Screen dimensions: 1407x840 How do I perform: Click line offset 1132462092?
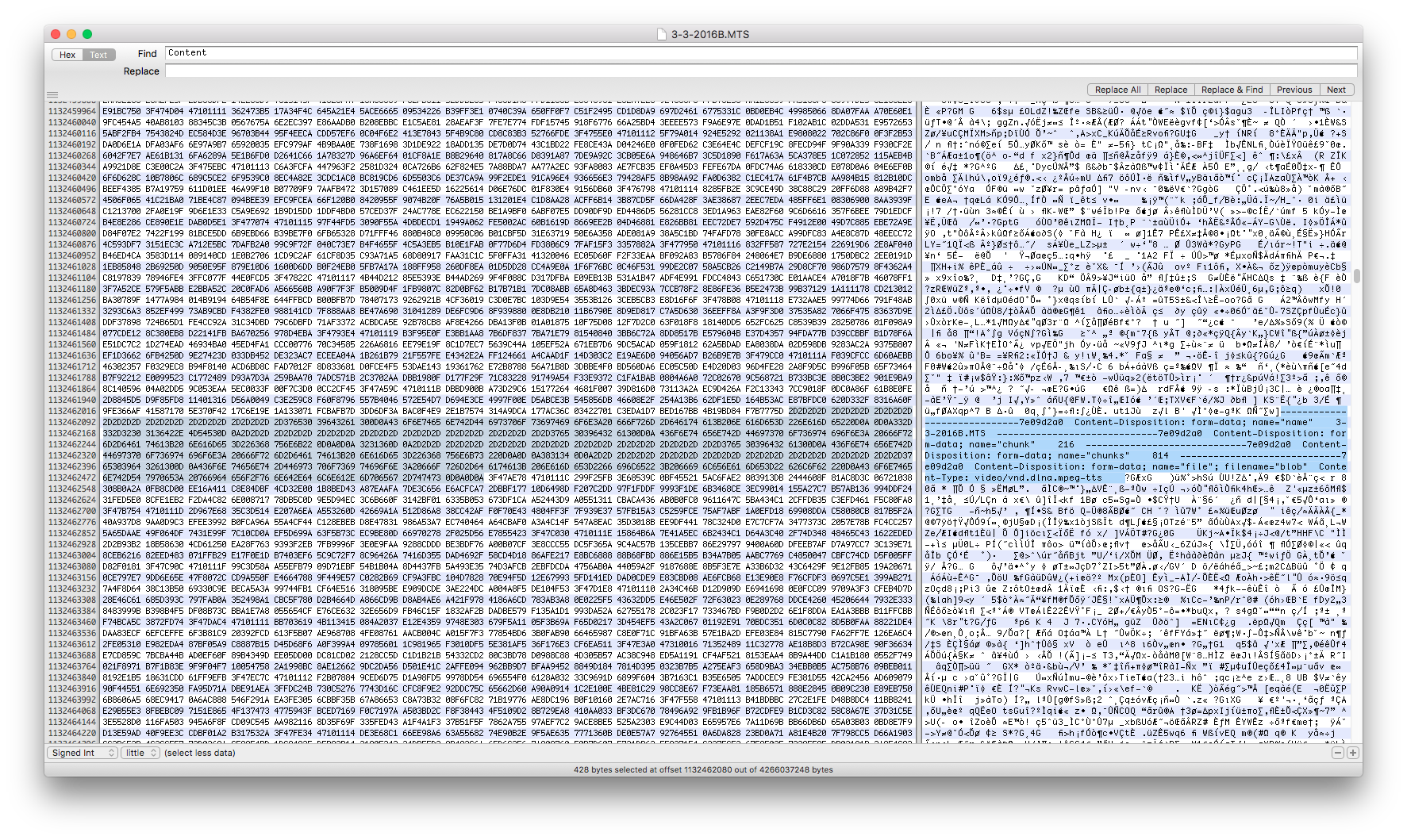(72, 422)
